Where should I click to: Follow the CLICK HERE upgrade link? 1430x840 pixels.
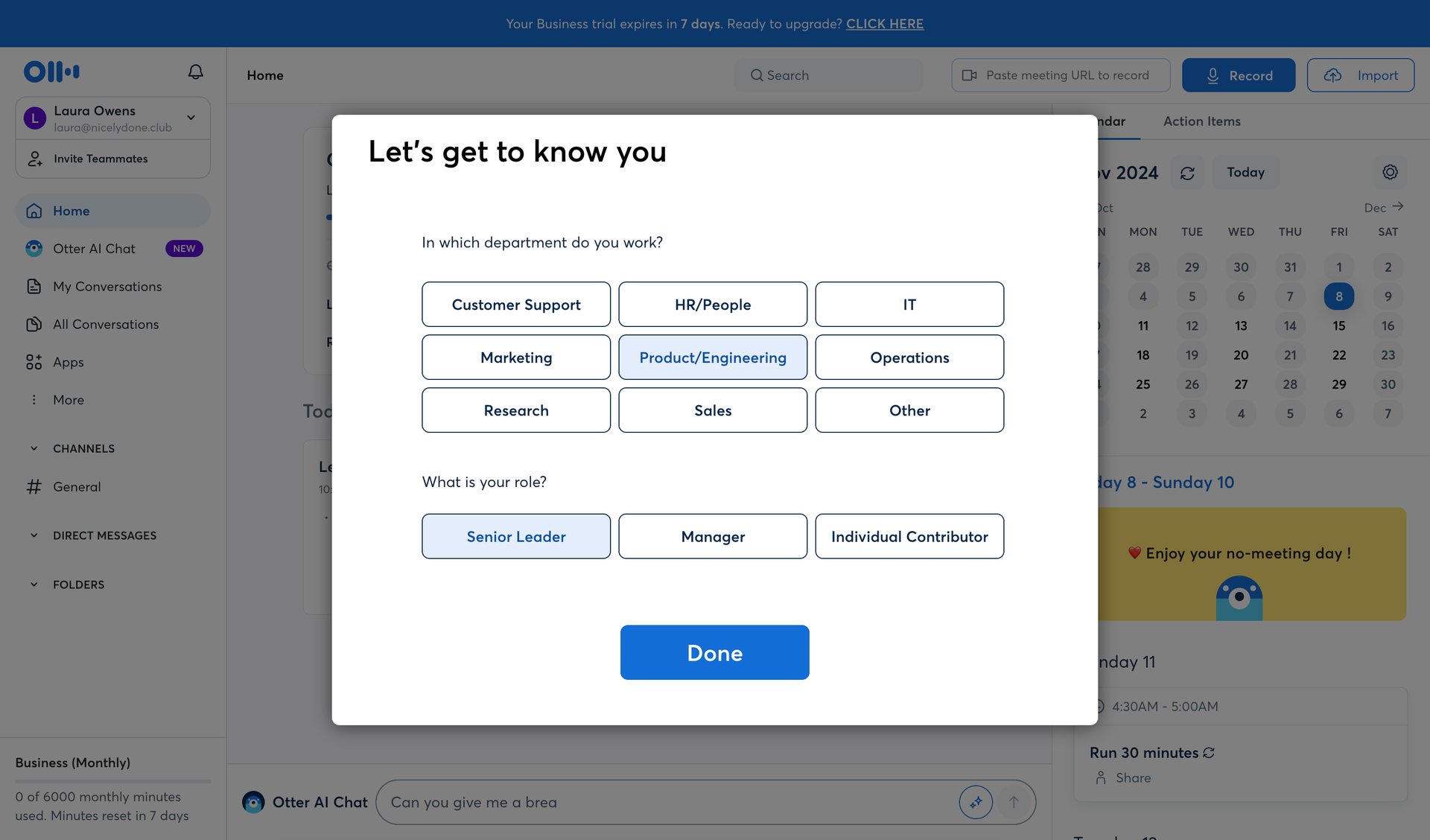pos(884,23)
